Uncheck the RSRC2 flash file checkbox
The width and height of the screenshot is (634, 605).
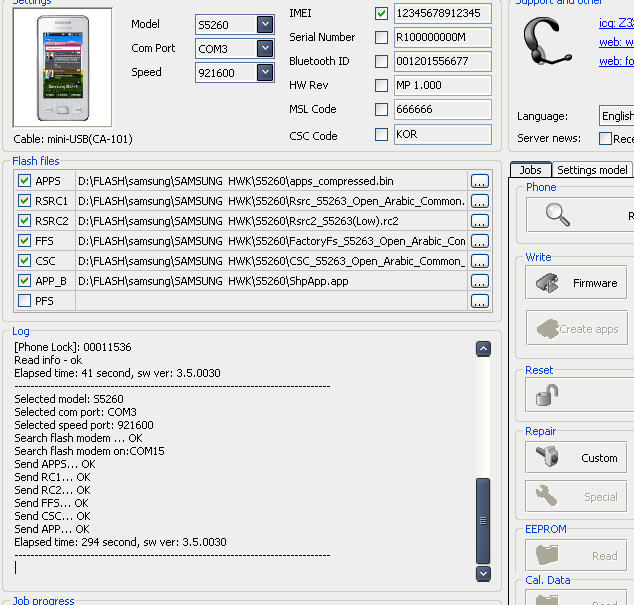coord(24,221)
